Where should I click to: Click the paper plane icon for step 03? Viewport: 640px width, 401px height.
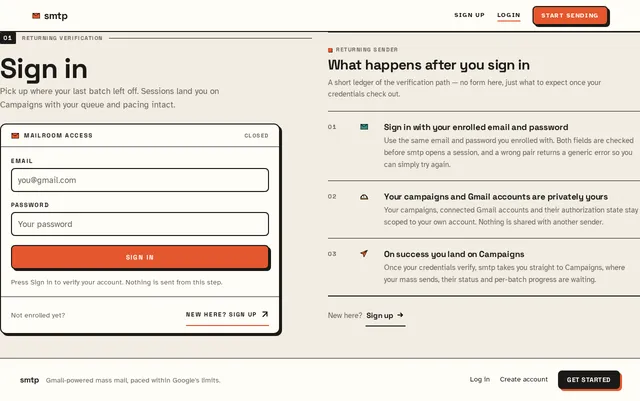click(x=364, y=254)
